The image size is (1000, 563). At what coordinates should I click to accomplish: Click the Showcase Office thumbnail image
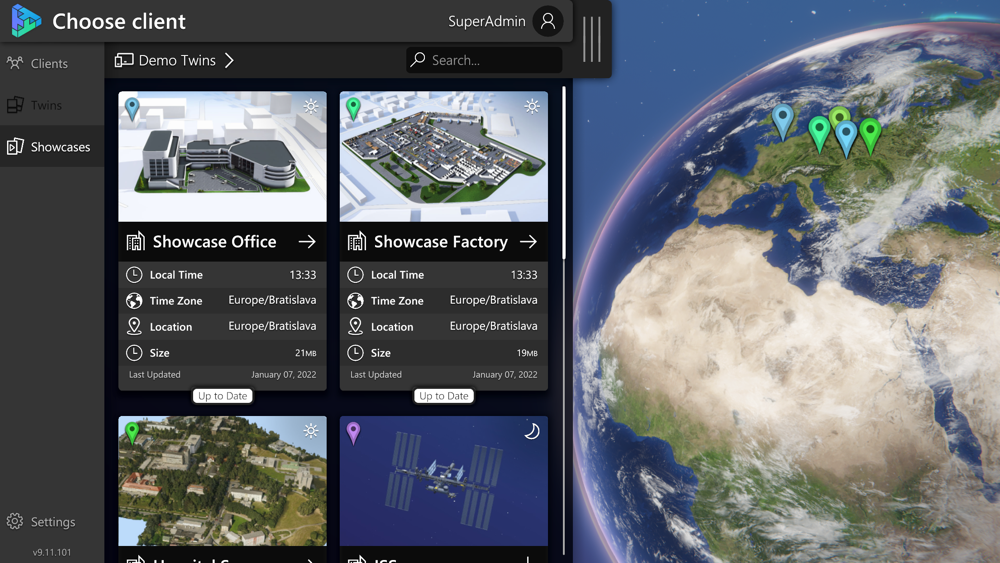coord(223,157)
